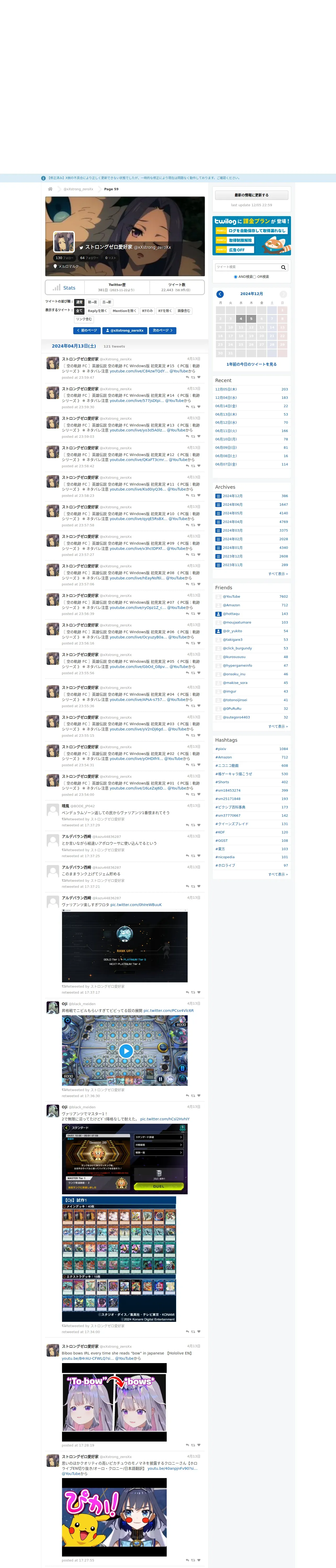
Task: Open twilog 課金プラン banner
Action: [x=251, y=235]
